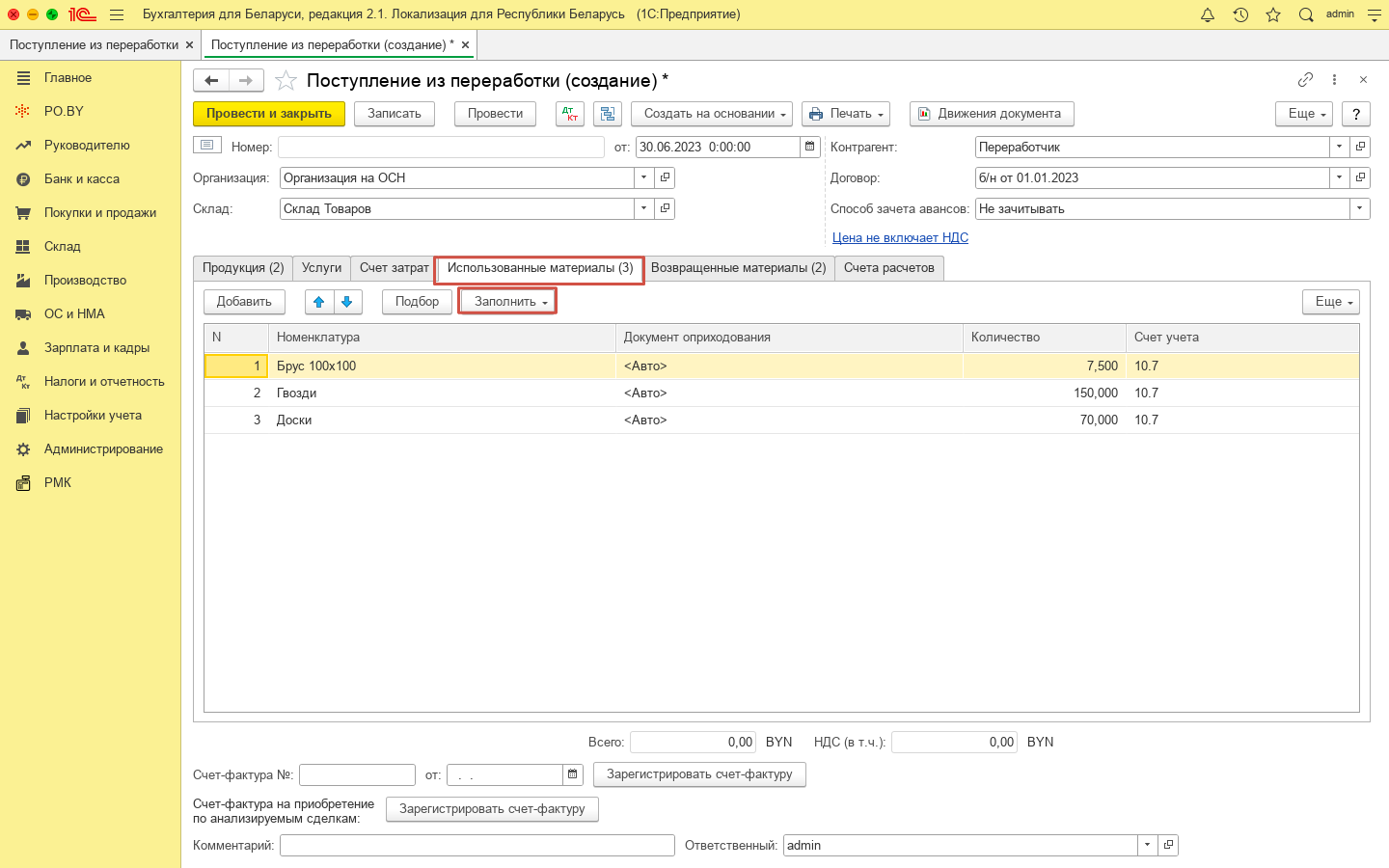Open calendar picker for document date
This screenshot has height=868, width=1389.
(x=810, y=147)
